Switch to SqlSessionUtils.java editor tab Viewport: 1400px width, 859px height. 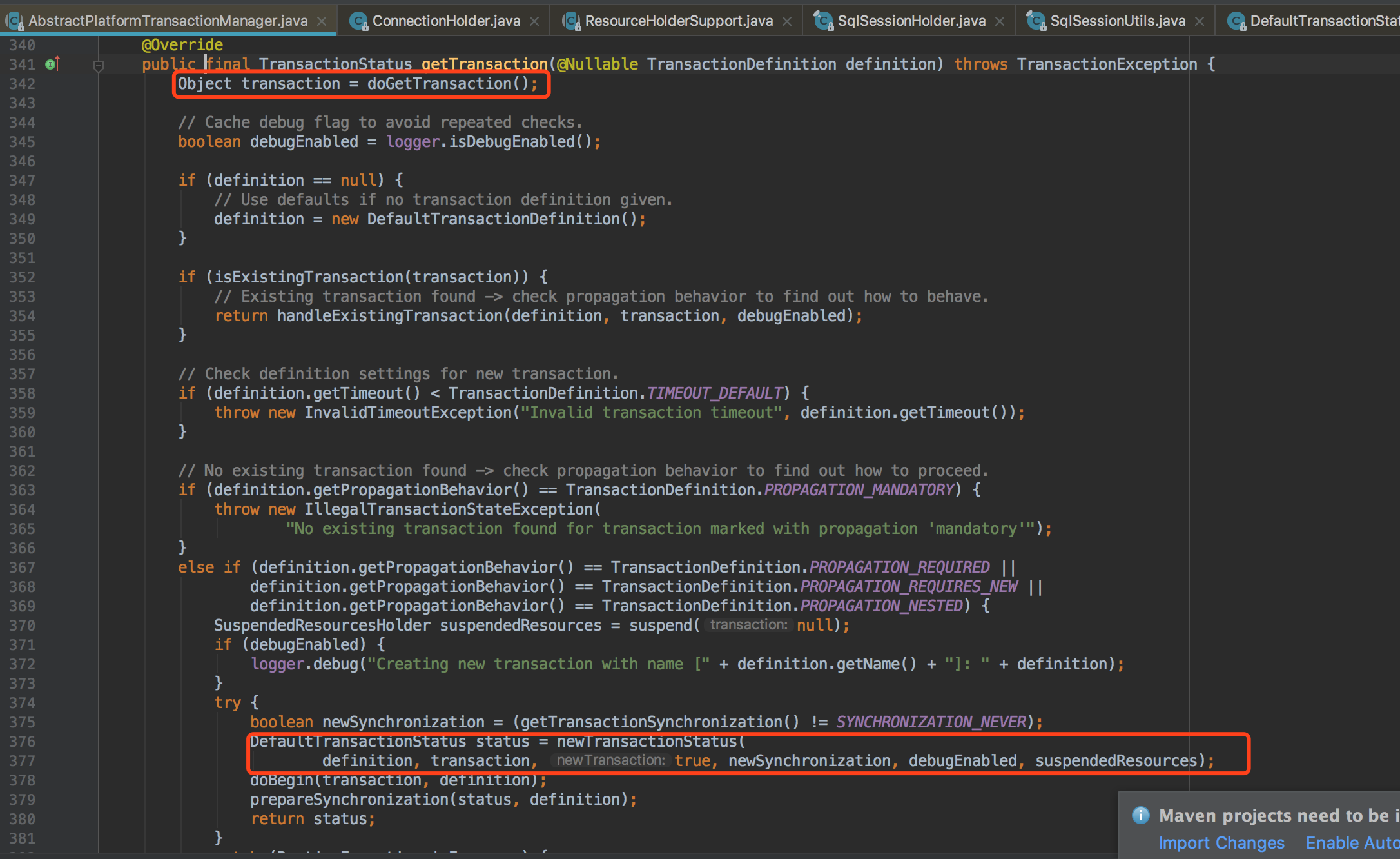click(1117, 21)
